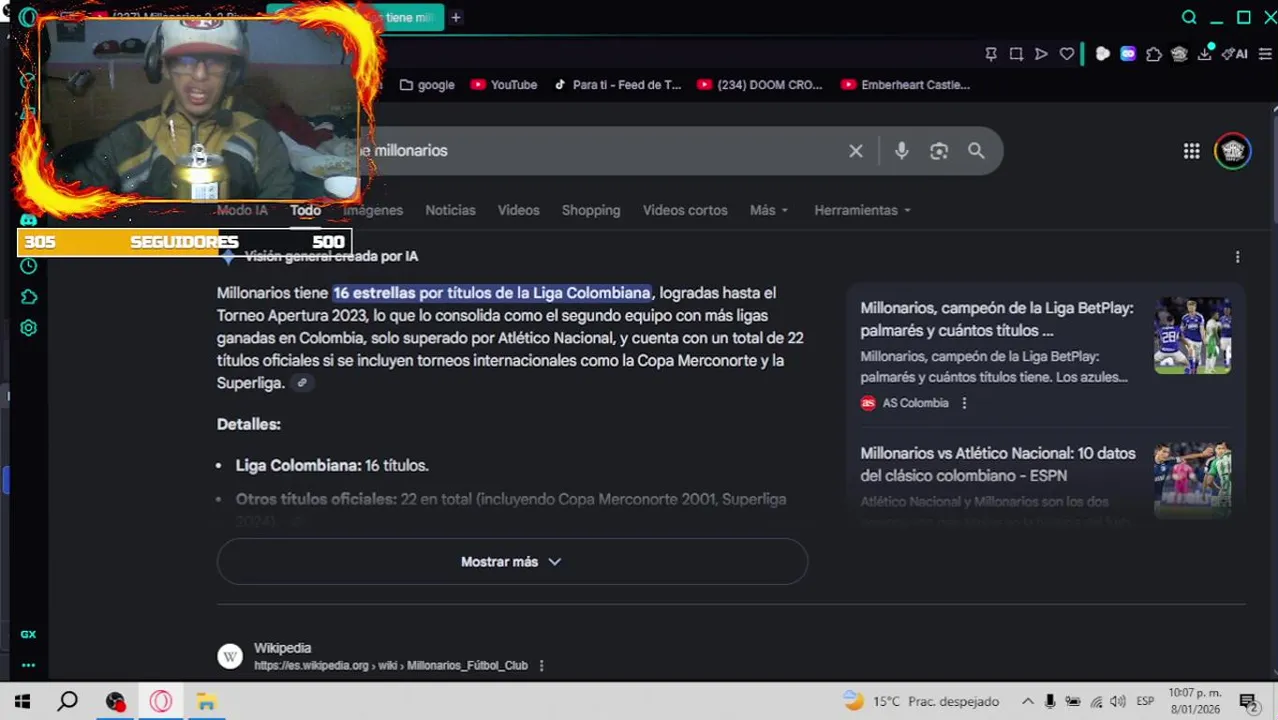1278x720 pixels.
Task: Click the source link chip after Superliga
Action: 302,383
